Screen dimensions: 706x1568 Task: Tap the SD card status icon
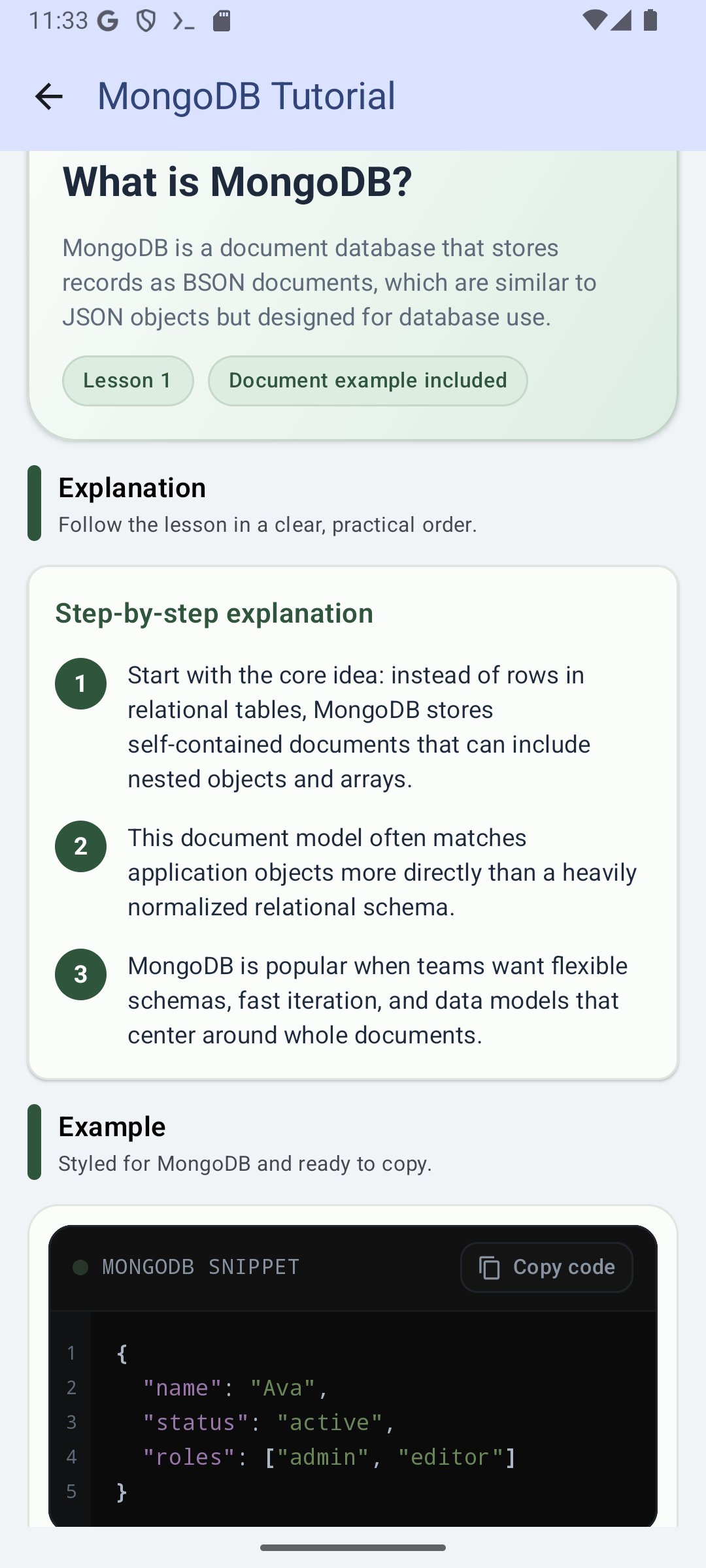pyautogui.click(x=222, y=21)
